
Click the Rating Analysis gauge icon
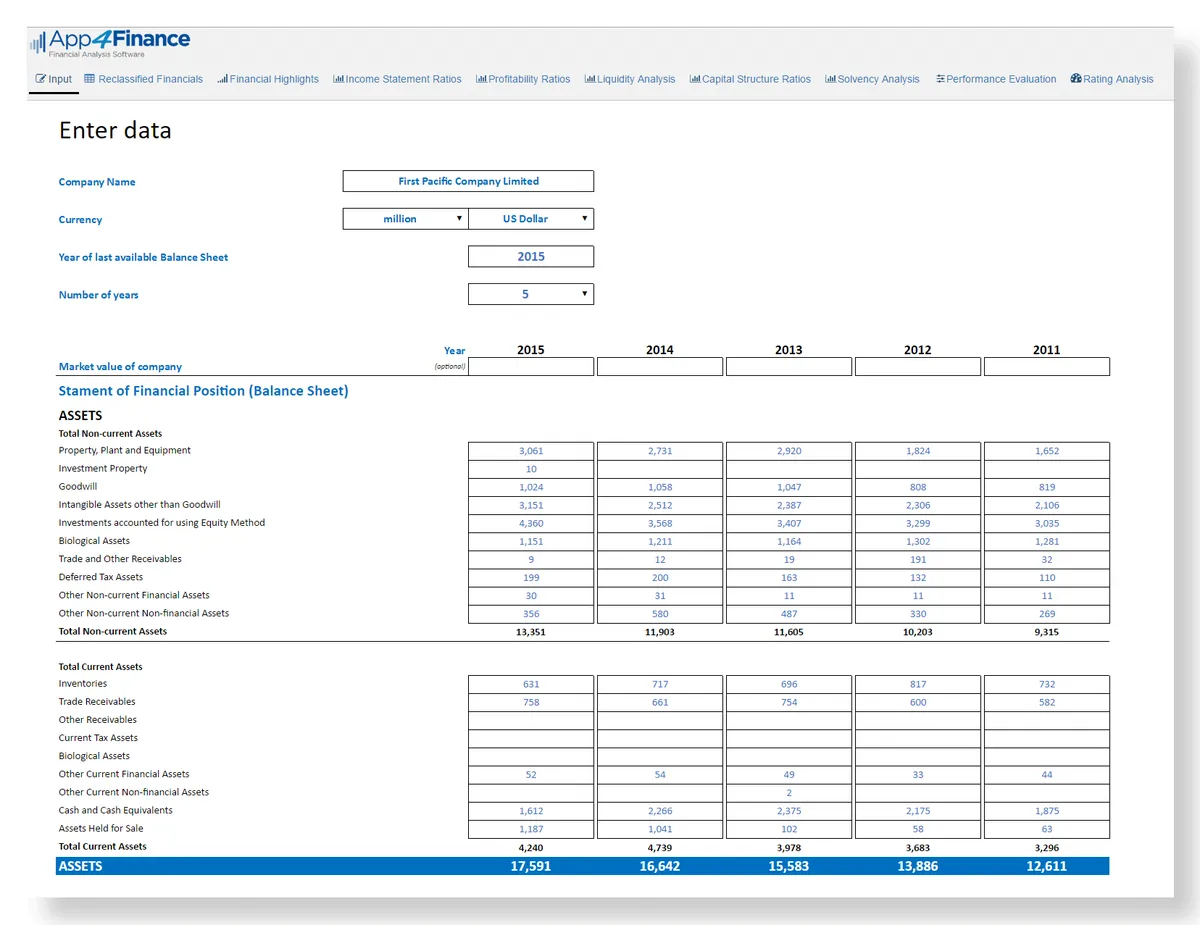[x=1076, y=79]
